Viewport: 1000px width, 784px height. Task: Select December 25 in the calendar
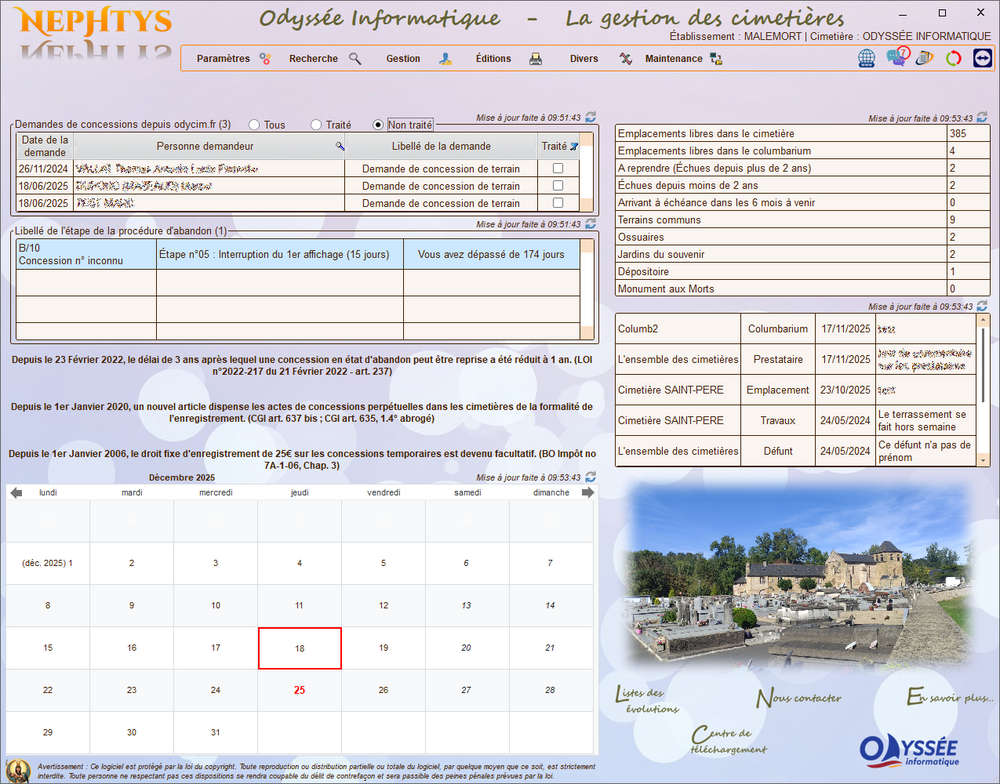299,690
